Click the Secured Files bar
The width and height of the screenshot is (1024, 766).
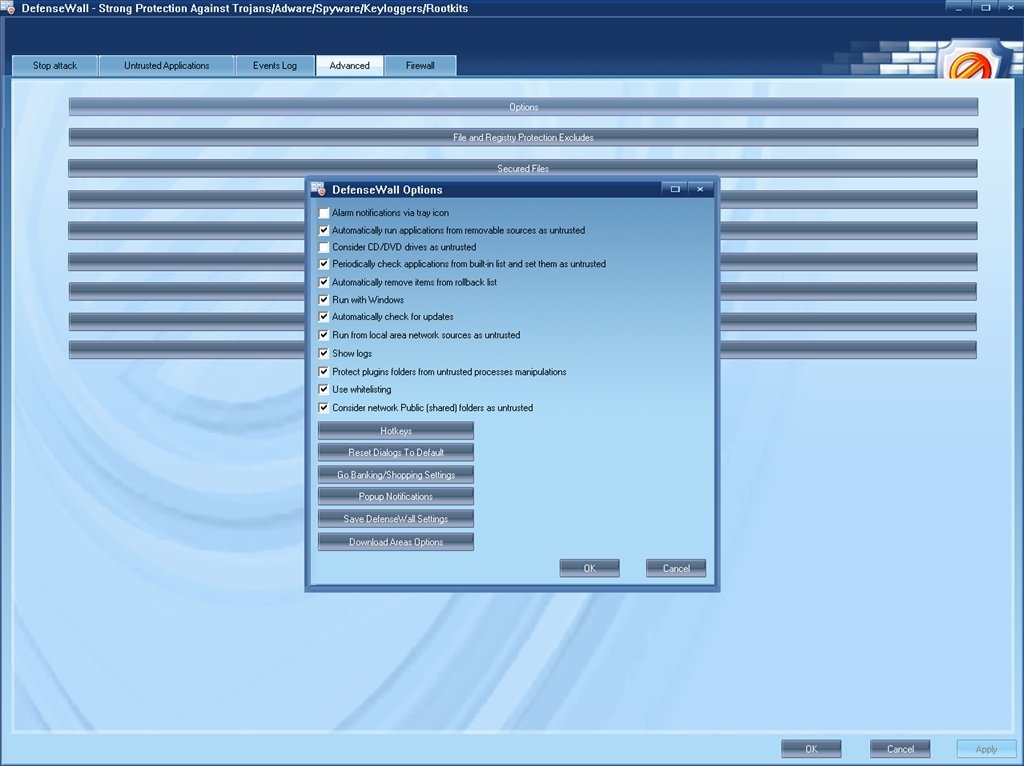[523, 168]
